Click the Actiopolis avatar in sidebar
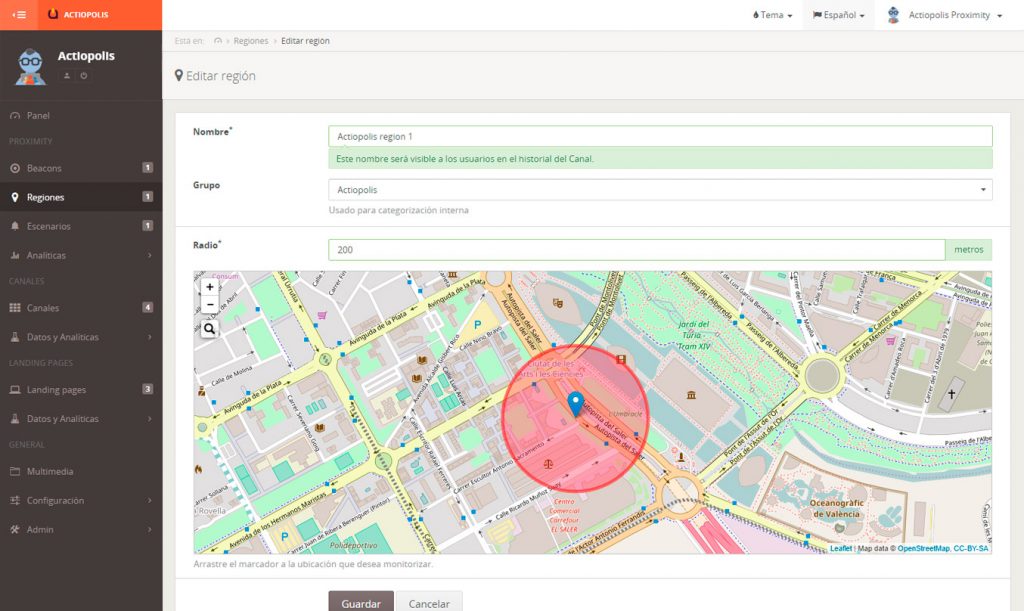The image size is (1024, 611). [30, 67]
